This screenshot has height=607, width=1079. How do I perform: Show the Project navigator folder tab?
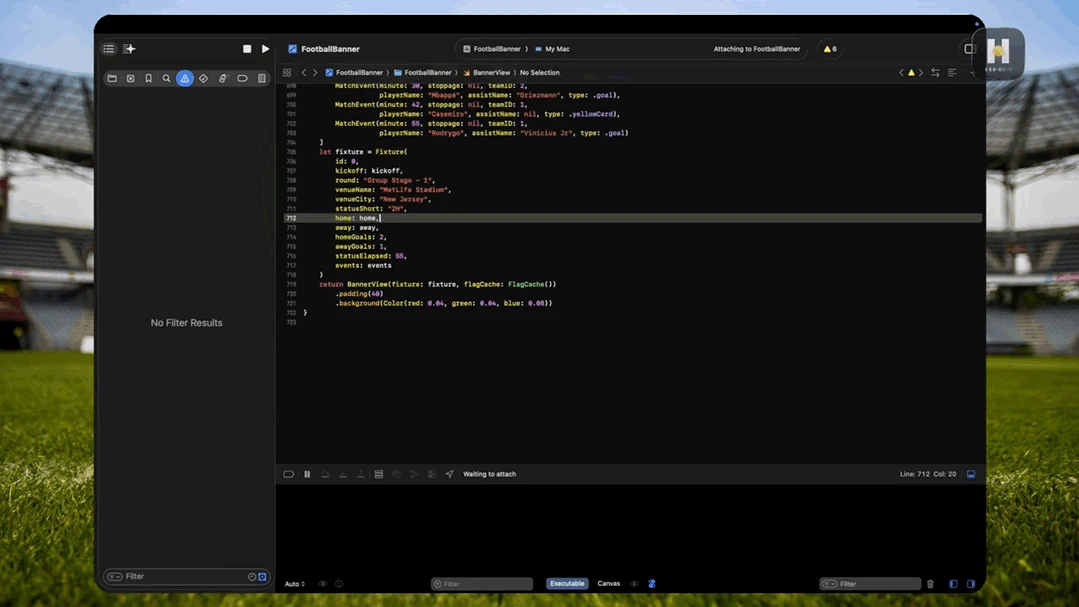pyautogui.click(x=112, y=78)
